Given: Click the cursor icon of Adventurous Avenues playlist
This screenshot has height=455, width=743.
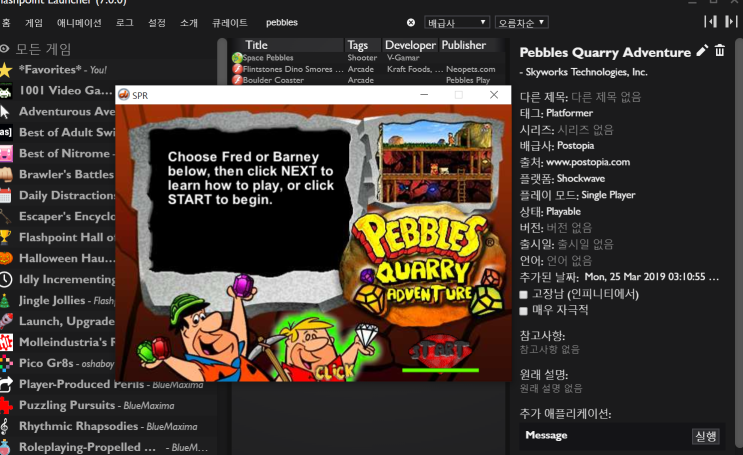Looking at the screenshot, I should click(5, 112).
